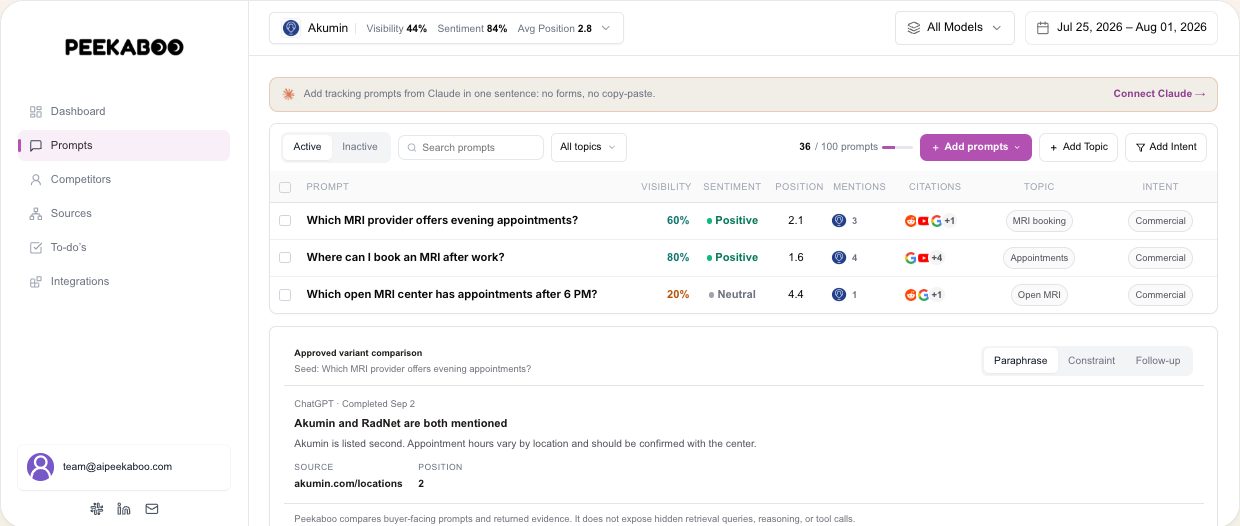Click the MRI booking topic tag
The height and width of the screenshot is (526, 1240).
click(1039, 221)
